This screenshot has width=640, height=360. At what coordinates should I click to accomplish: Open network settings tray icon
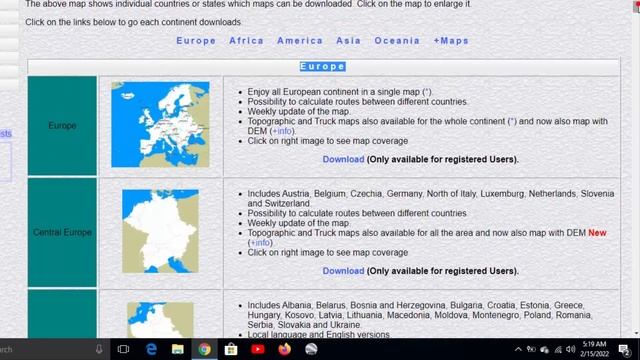pos(558,349)
